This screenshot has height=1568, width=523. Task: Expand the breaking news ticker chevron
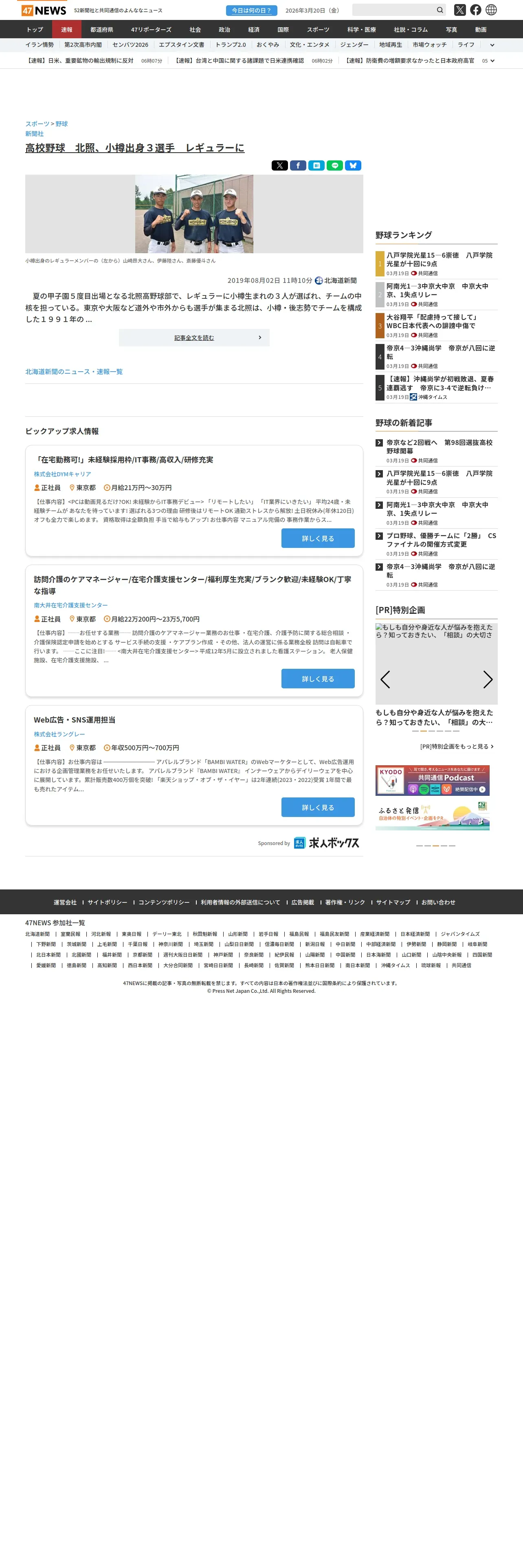492,61
